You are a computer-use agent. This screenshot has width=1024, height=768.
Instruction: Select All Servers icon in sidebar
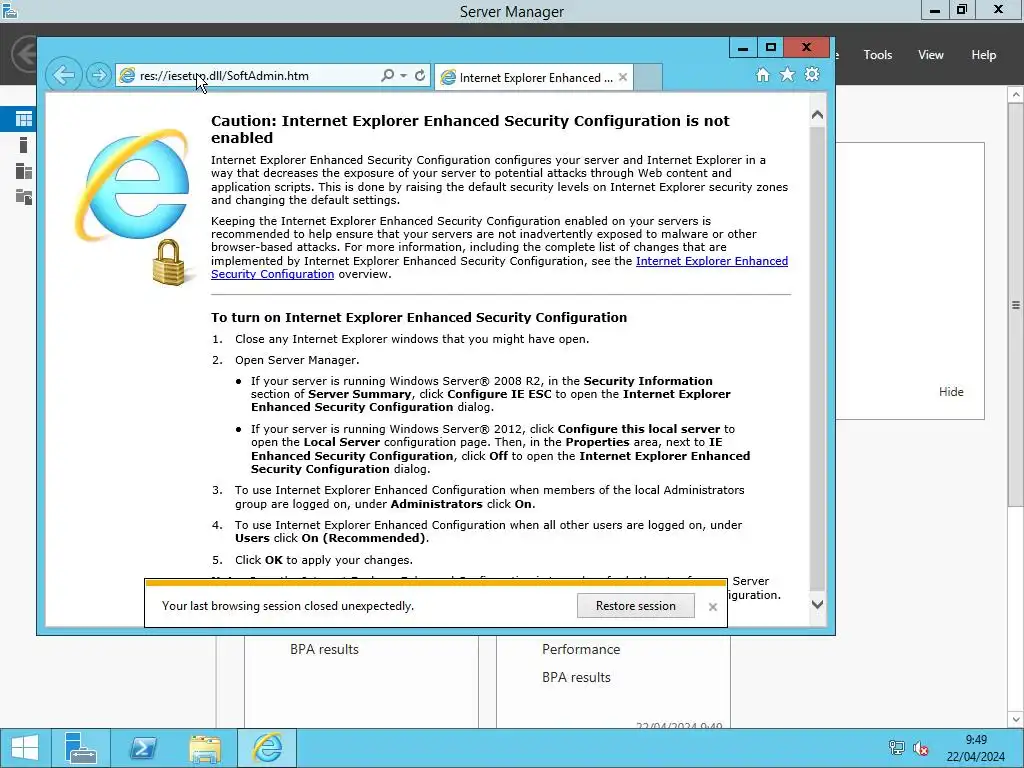coord(24,171)
